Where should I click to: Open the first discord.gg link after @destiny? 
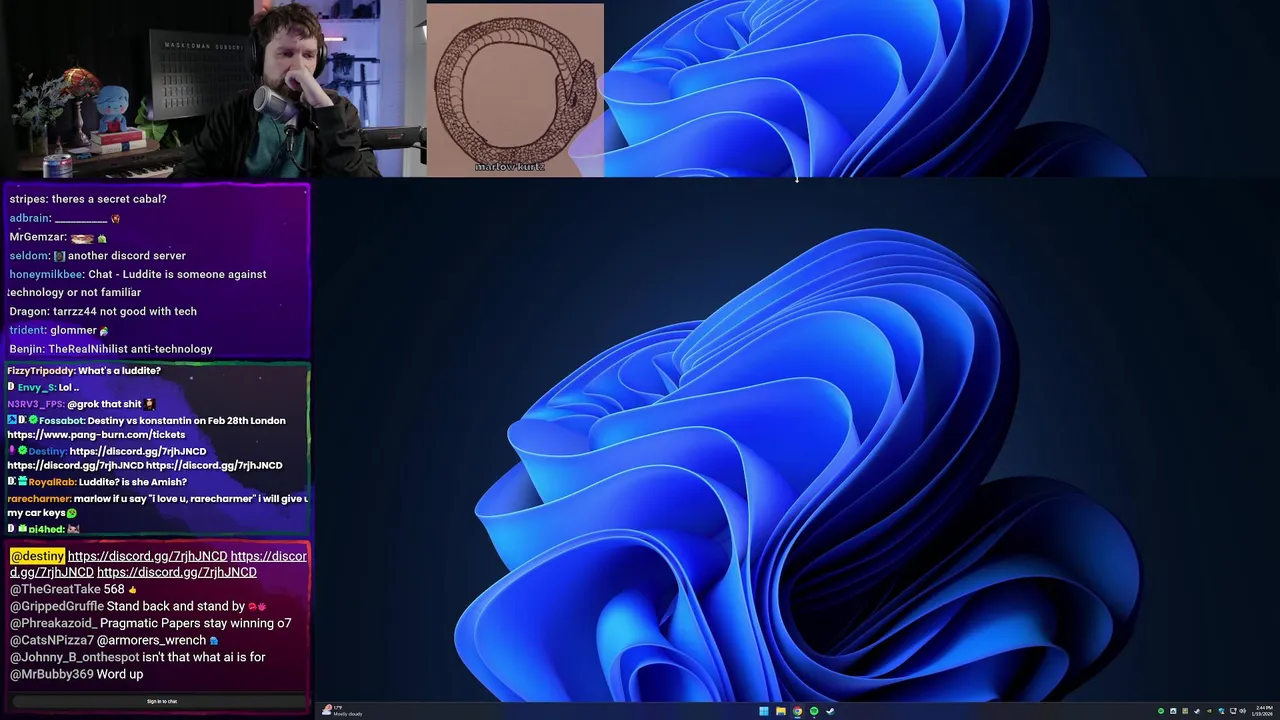148,556
